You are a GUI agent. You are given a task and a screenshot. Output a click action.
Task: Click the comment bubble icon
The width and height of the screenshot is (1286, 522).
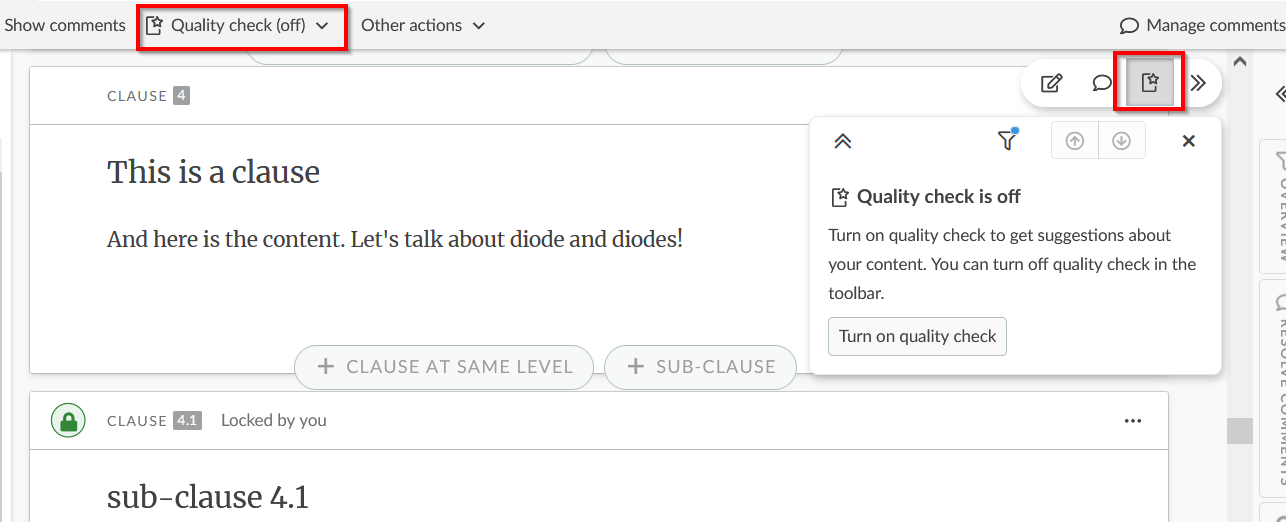click(x=1101, y=83)
